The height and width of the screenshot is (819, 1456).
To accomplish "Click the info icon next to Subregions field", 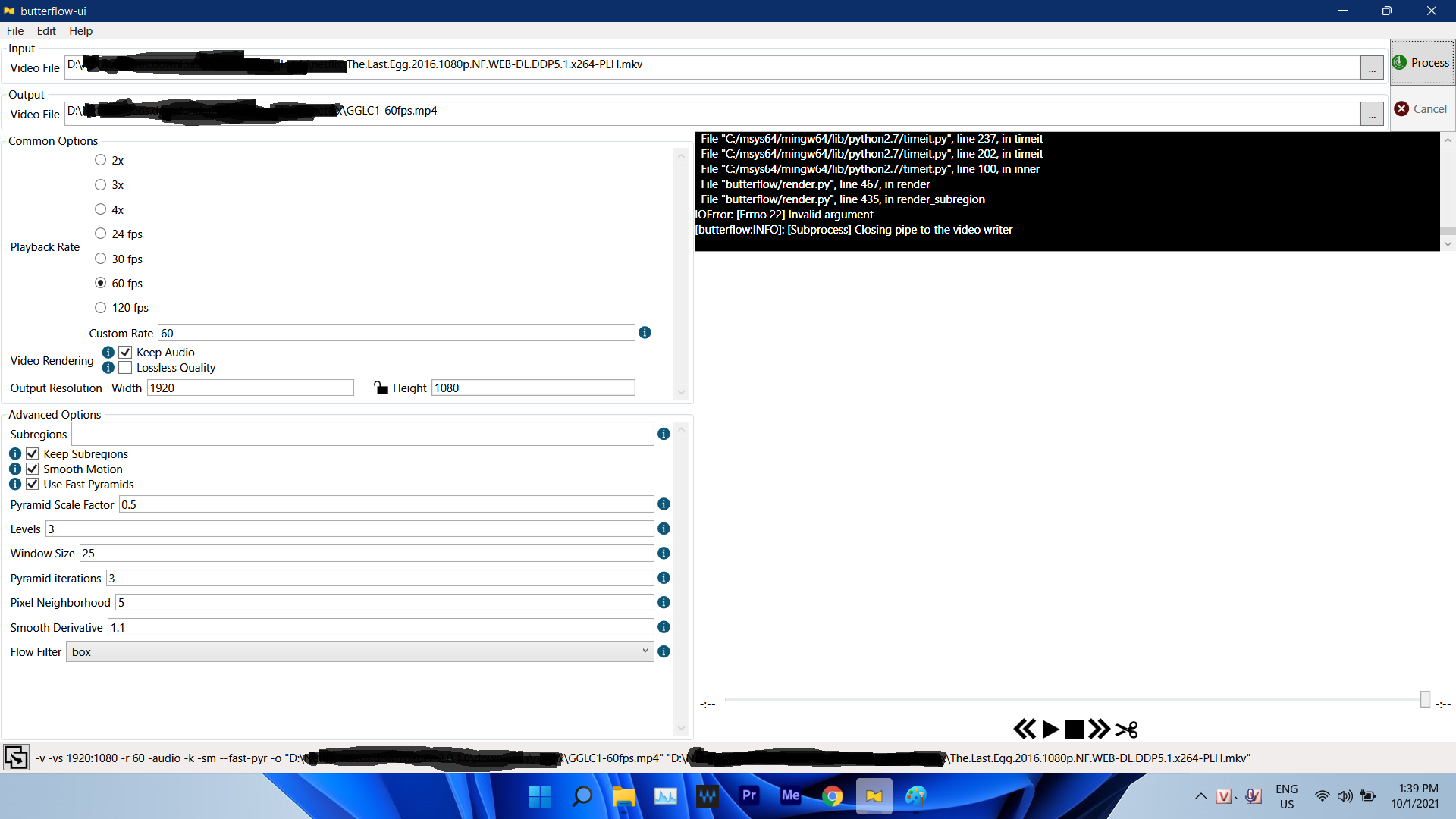I will point(664,434).
